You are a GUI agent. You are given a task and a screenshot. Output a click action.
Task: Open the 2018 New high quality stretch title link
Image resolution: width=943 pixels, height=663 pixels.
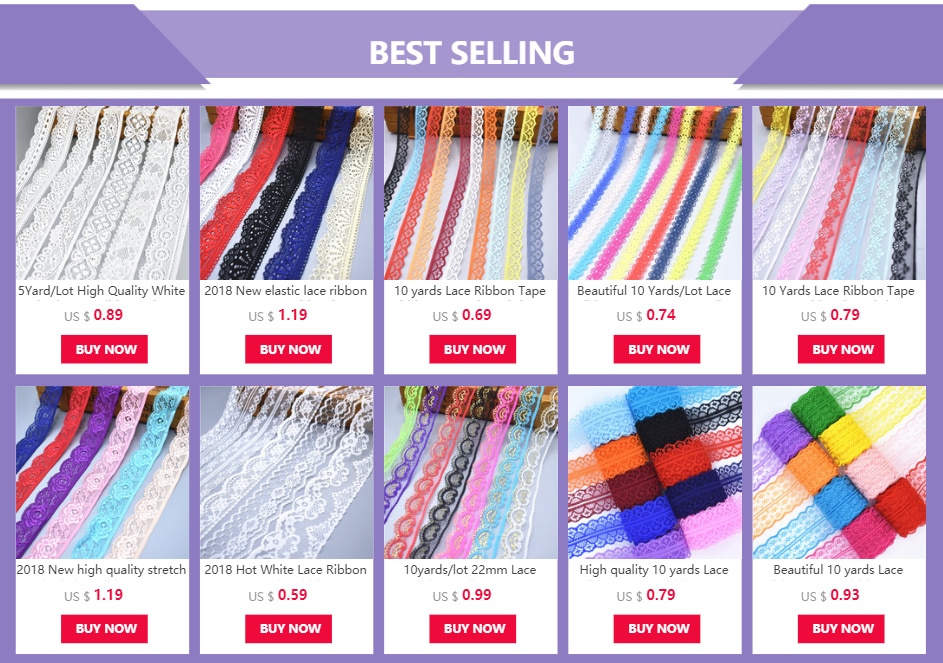click(102, 570)
